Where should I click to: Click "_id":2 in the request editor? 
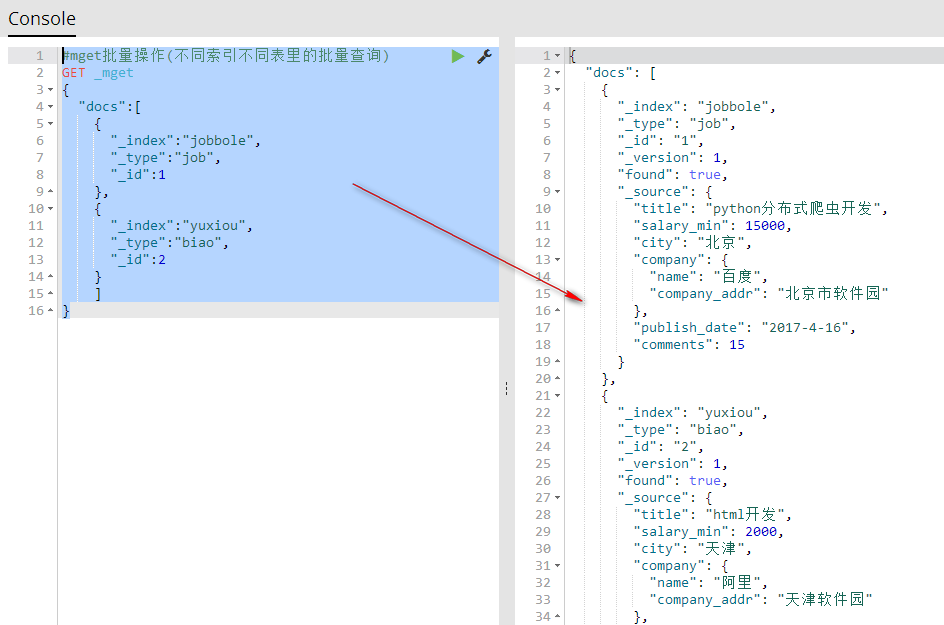point(138,260)
